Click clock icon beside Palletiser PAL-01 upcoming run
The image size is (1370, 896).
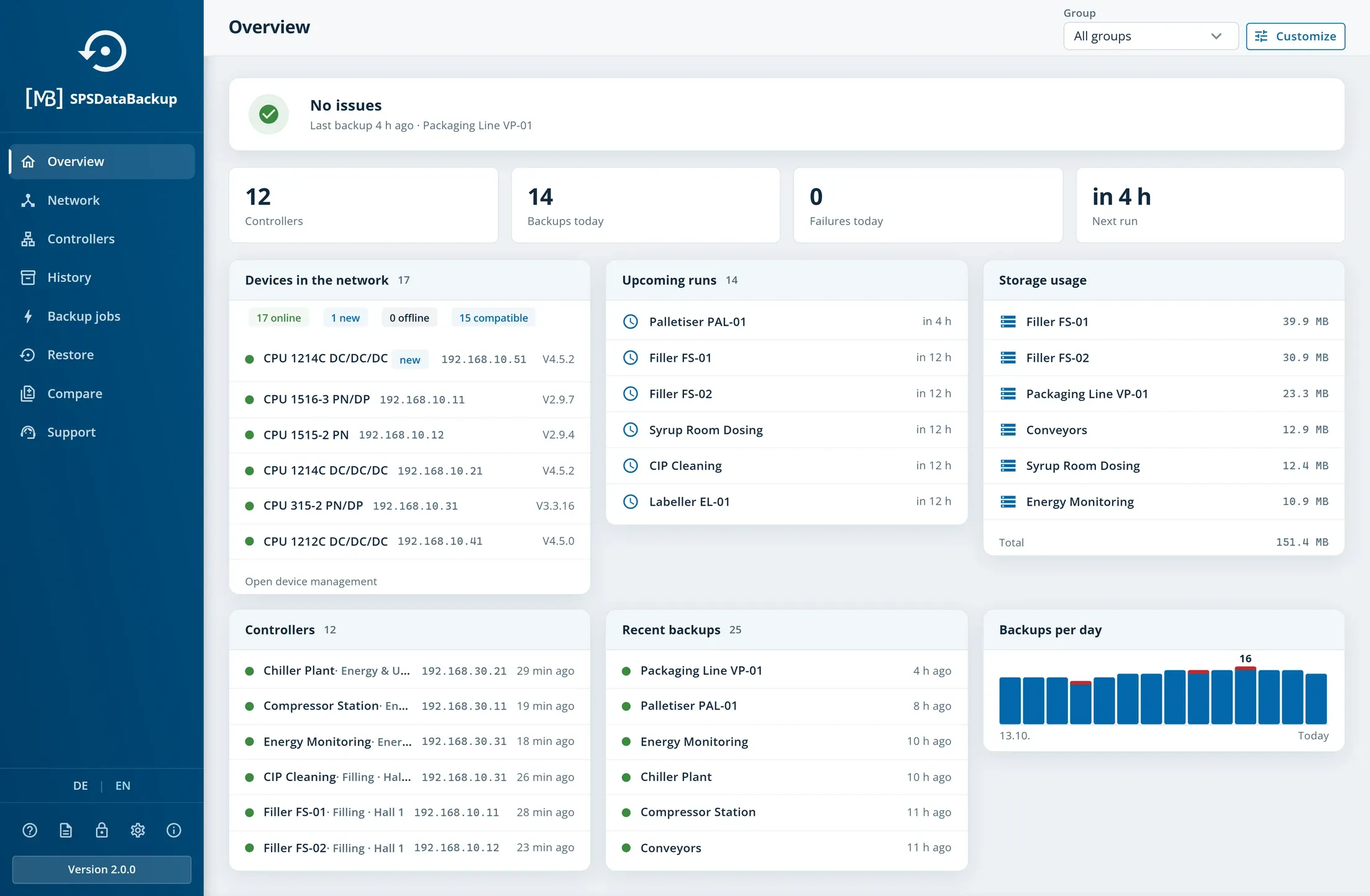[x=631, y=321]
